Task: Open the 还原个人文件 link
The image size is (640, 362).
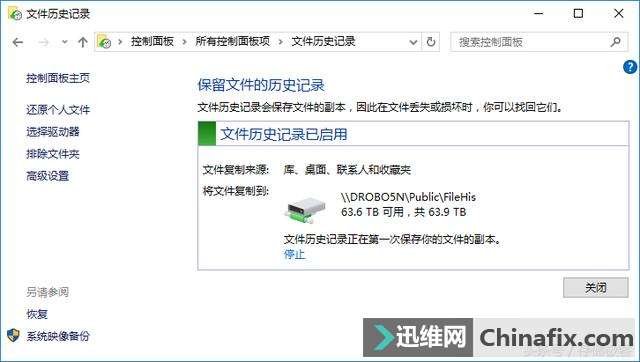Action: (58, 110)
